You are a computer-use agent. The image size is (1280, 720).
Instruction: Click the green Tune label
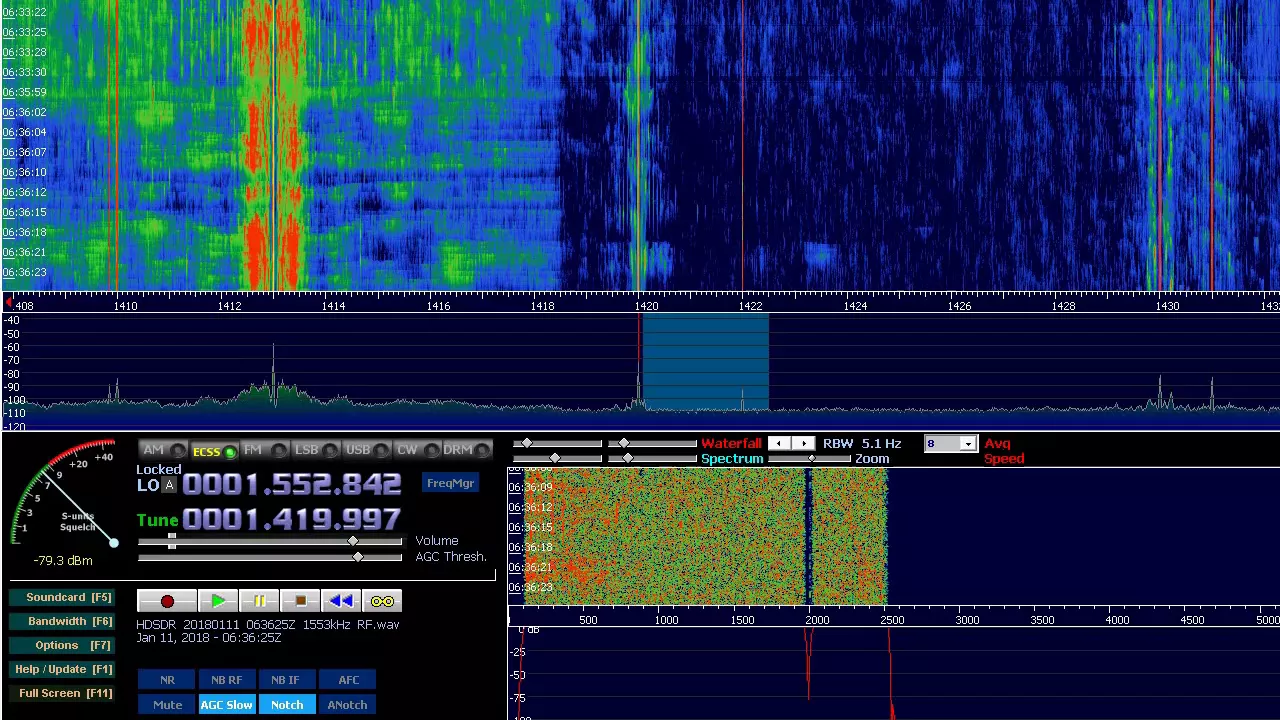[157, 520]
